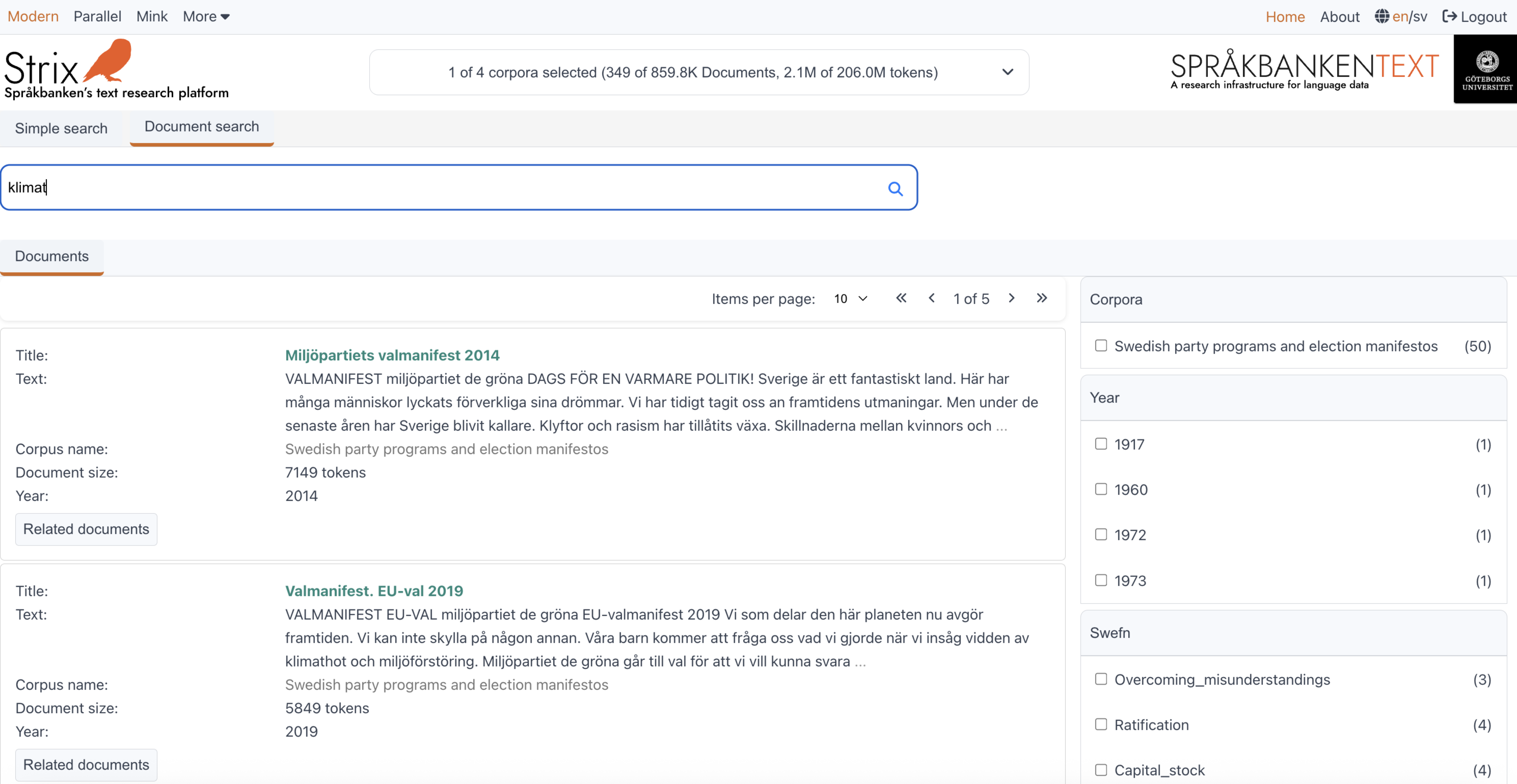Open the corpora selection dropdown
Image resolution: width=1517 pixels, height=784 pixels.
click(699, 72)
